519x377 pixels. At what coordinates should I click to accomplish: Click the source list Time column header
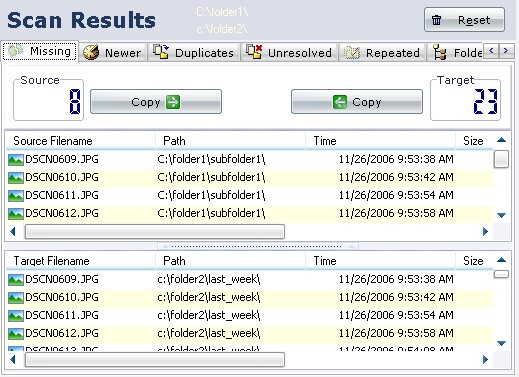(x=380, y=141)
